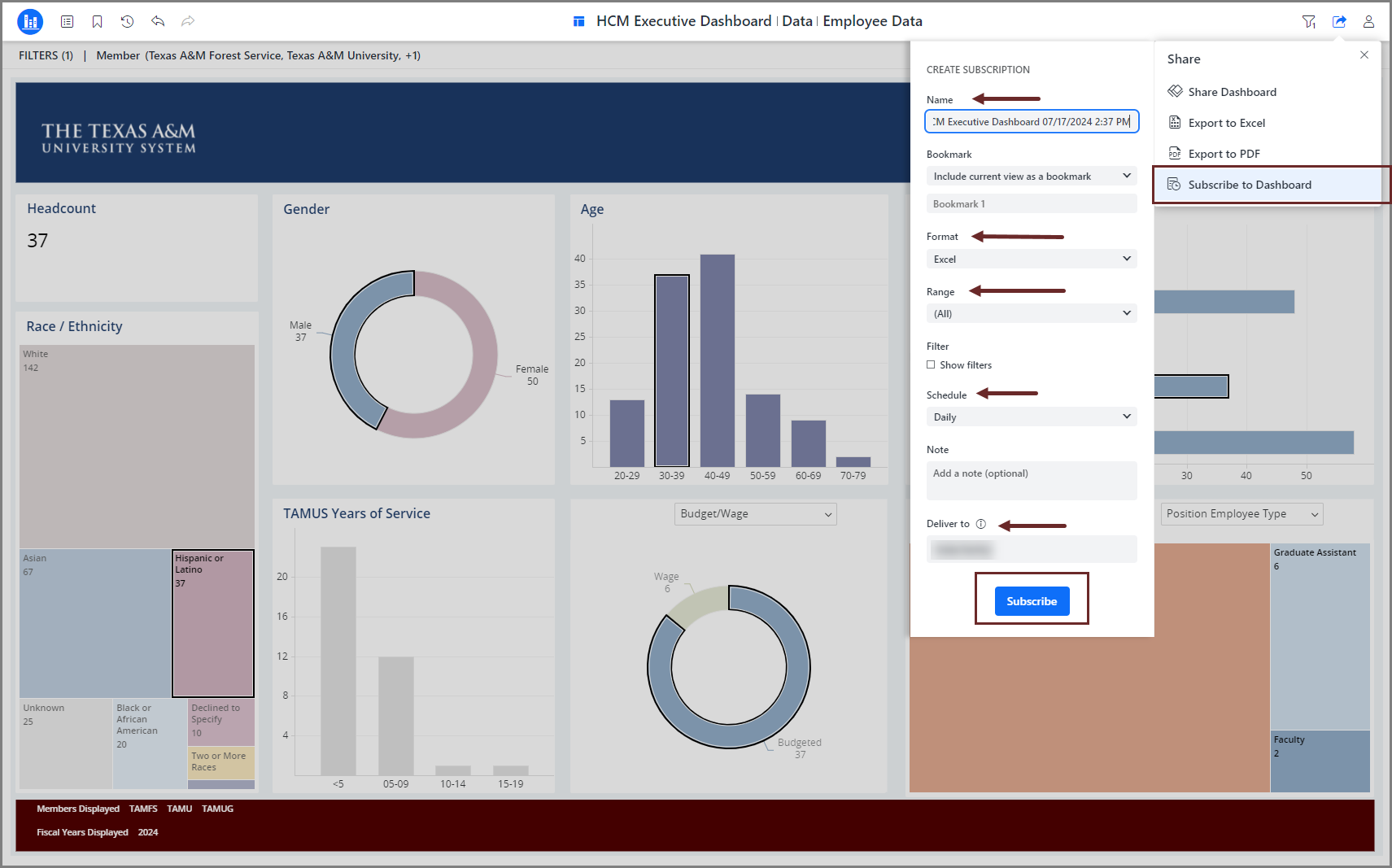This screenshot has height=868, width=1392.
Task: Enable the Show filters checkbox
Action: coord(931,365)
